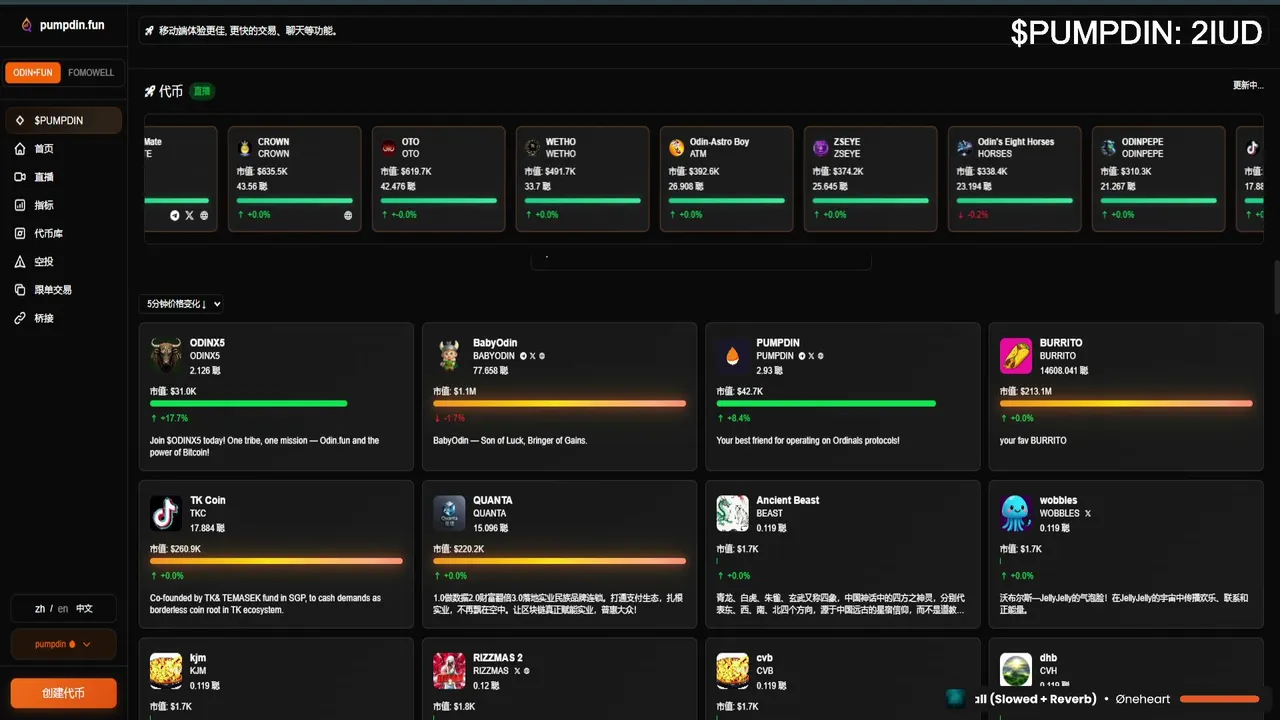The width and height of the screenshot is (1280, 720).
Task: Open Telegram icon on the Mate card
Action: 175,215
